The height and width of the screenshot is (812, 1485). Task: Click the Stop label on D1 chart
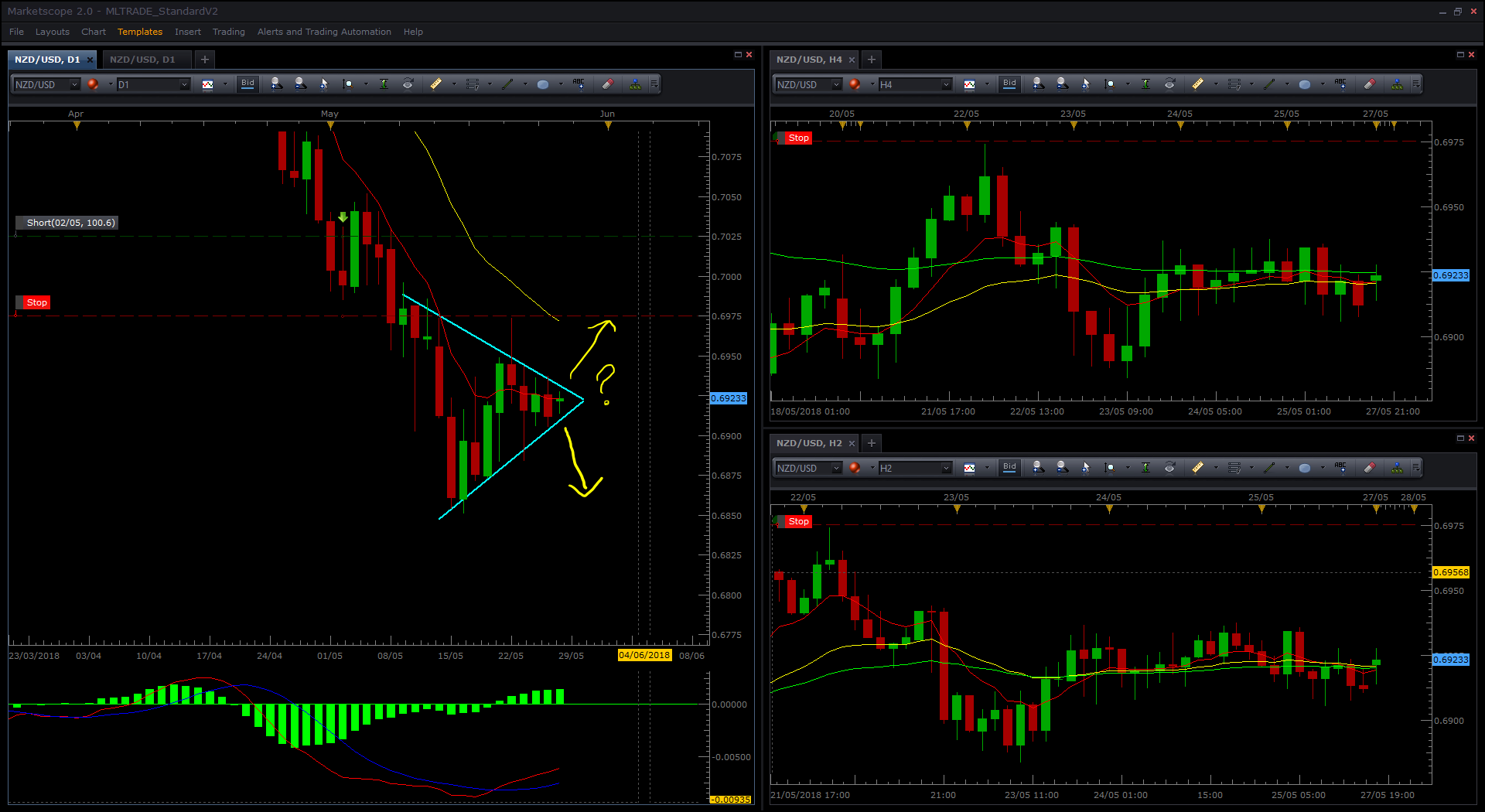(x=36, y=302)
